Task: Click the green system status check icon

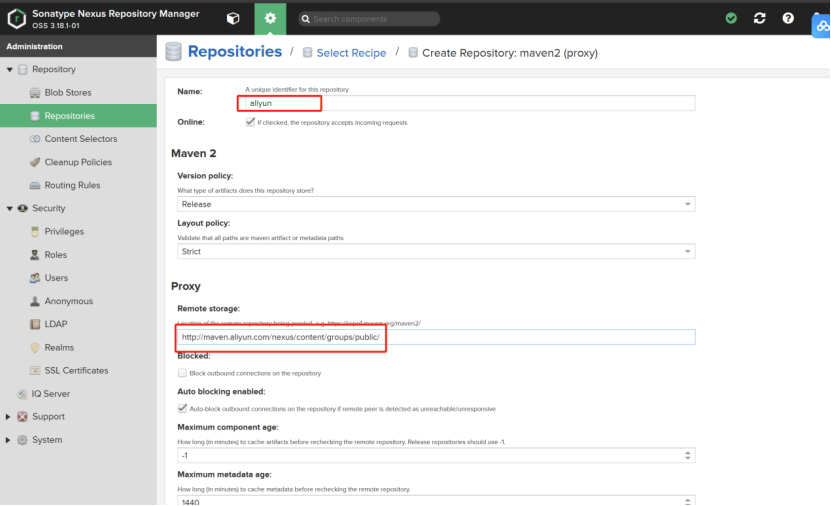Action: [731, 19]
